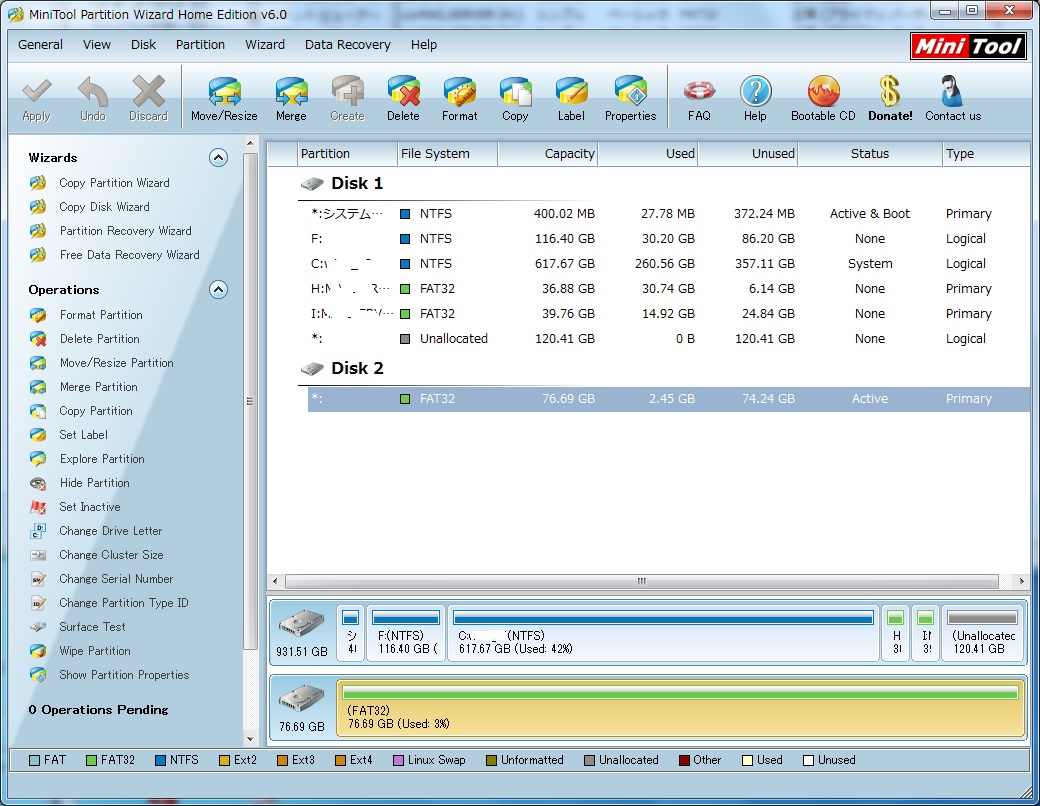Click the sidebar scroll down arrow
The image size is (1040, 806).
[250, 739]
